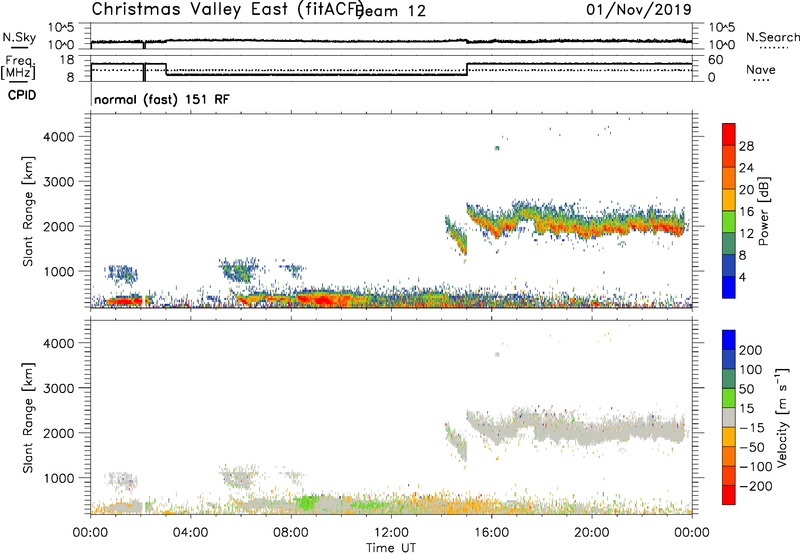Click the plot title 'Christmas Valley East (fitACF)'

pos(227,9)
